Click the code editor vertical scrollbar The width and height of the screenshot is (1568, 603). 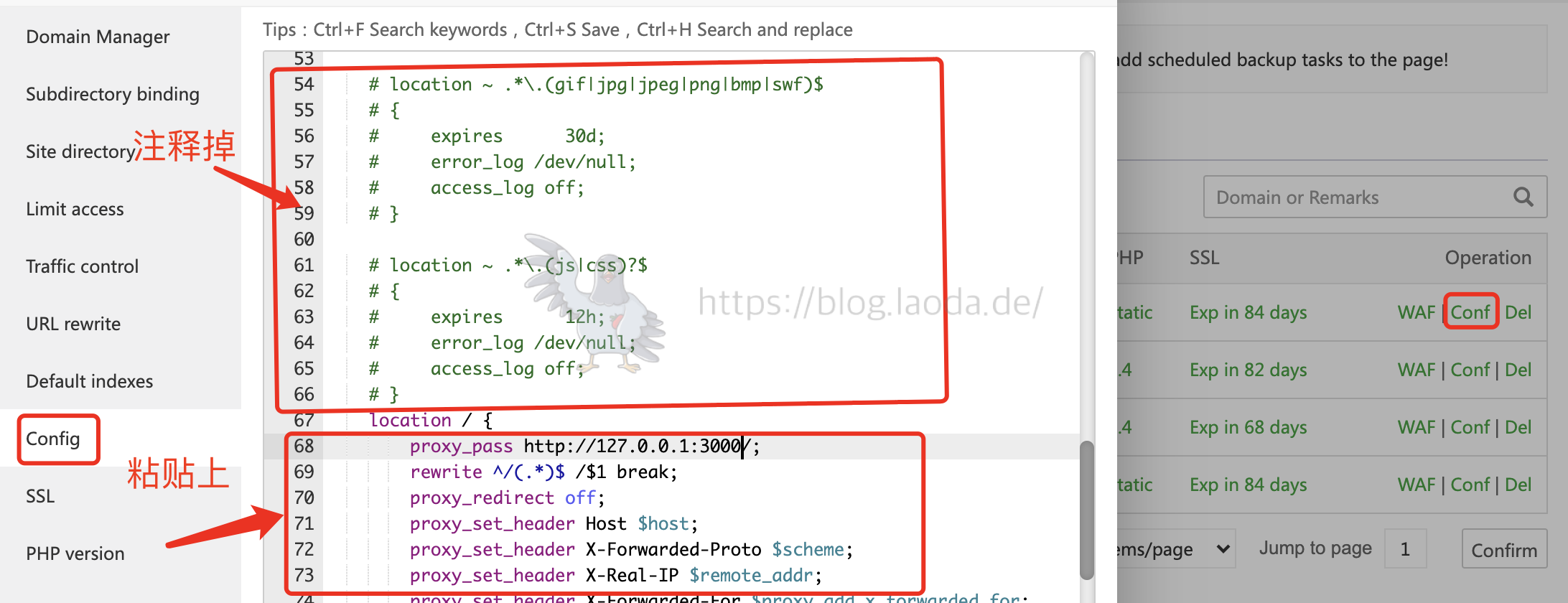(1087, 510)
